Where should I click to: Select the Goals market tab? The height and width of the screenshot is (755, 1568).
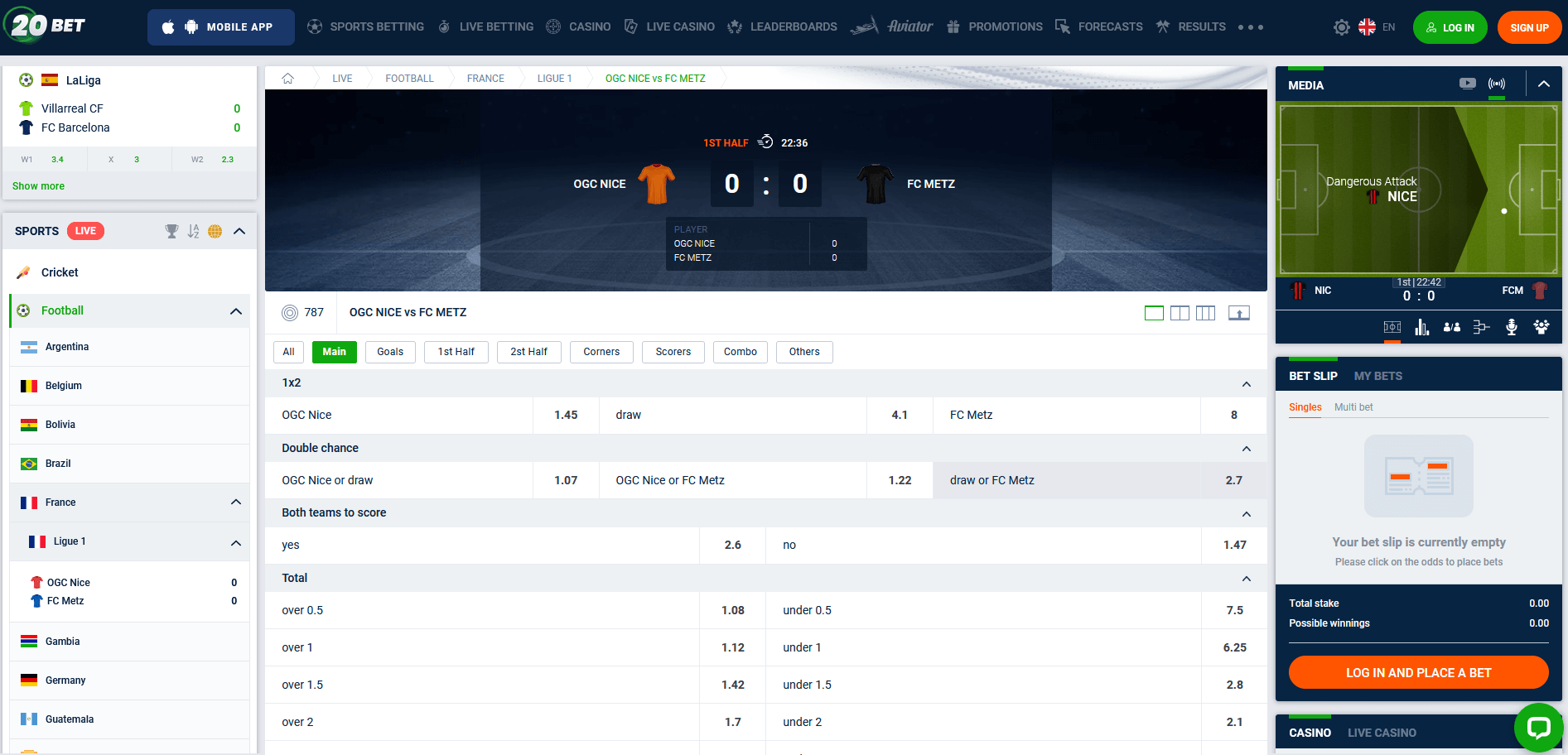390,352
